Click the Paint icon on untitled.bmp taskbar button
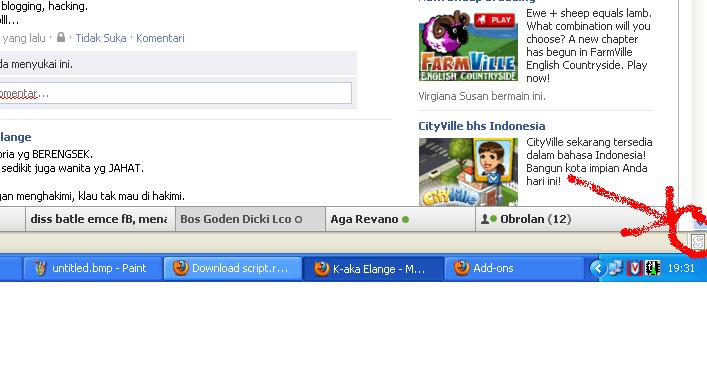 click(x=40, y=268)
